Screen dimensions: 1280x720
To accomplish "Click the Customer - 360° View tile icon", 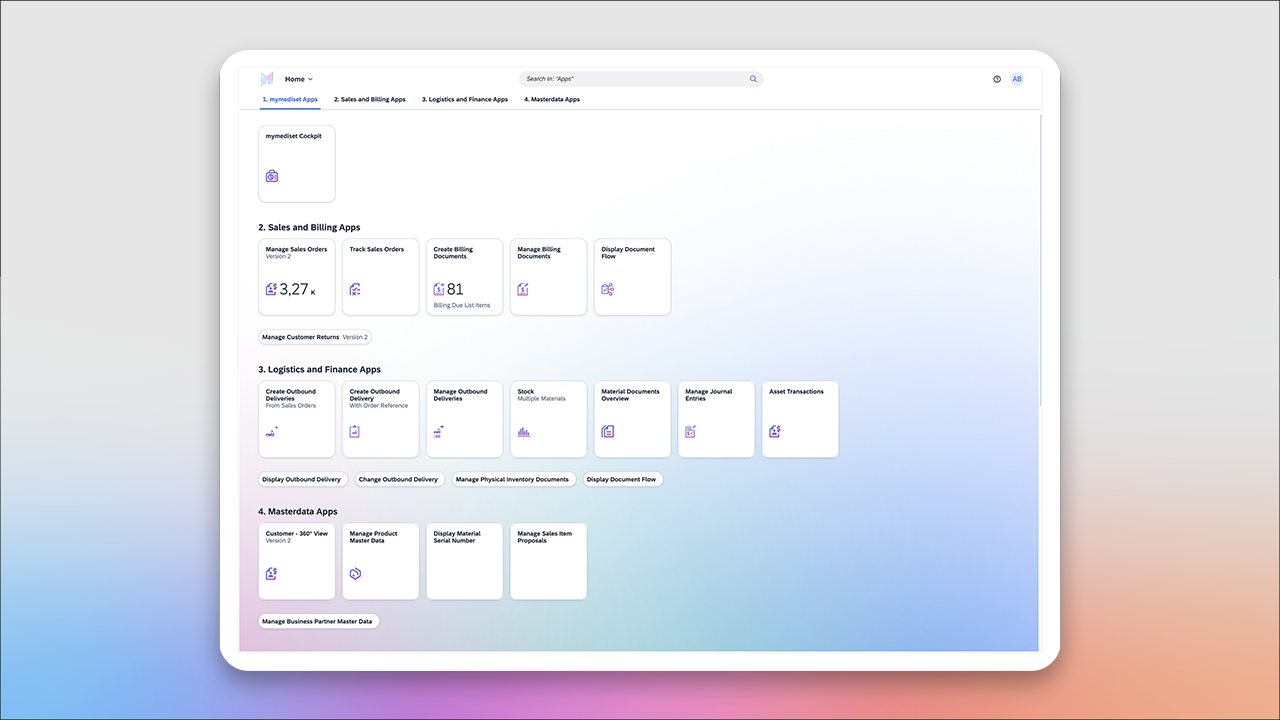I will pos(271,573).
